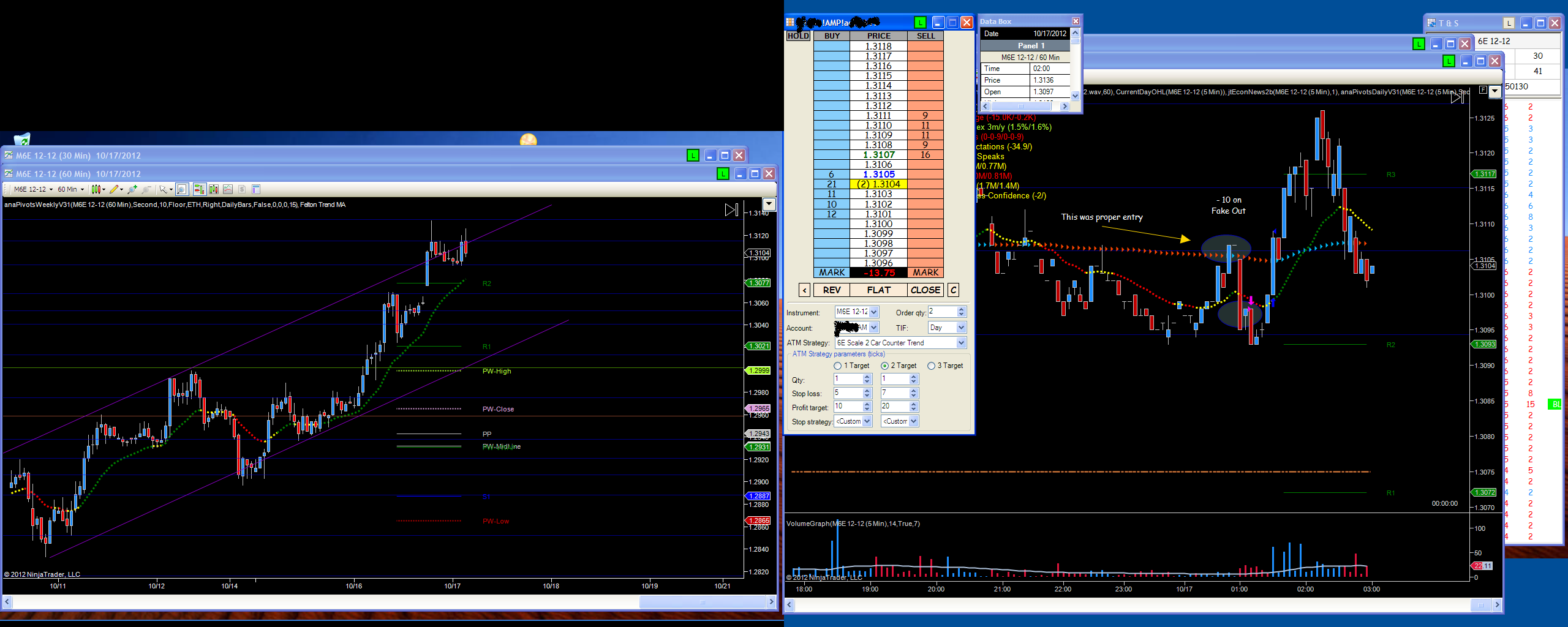Click the L link icon on T&S window
1568x627 pixels.
pos(1509,23)
